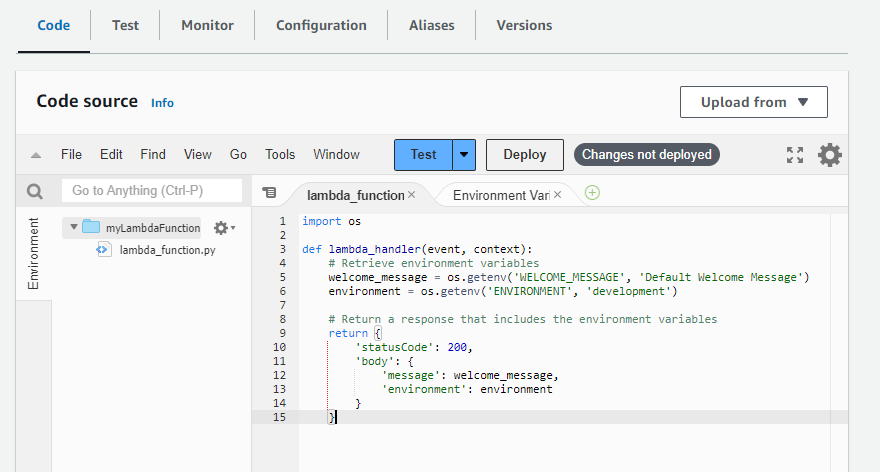Click the Deploy button
Image resolution: width=880 pixels, height=472 pixels.
(x=524, y=155)
